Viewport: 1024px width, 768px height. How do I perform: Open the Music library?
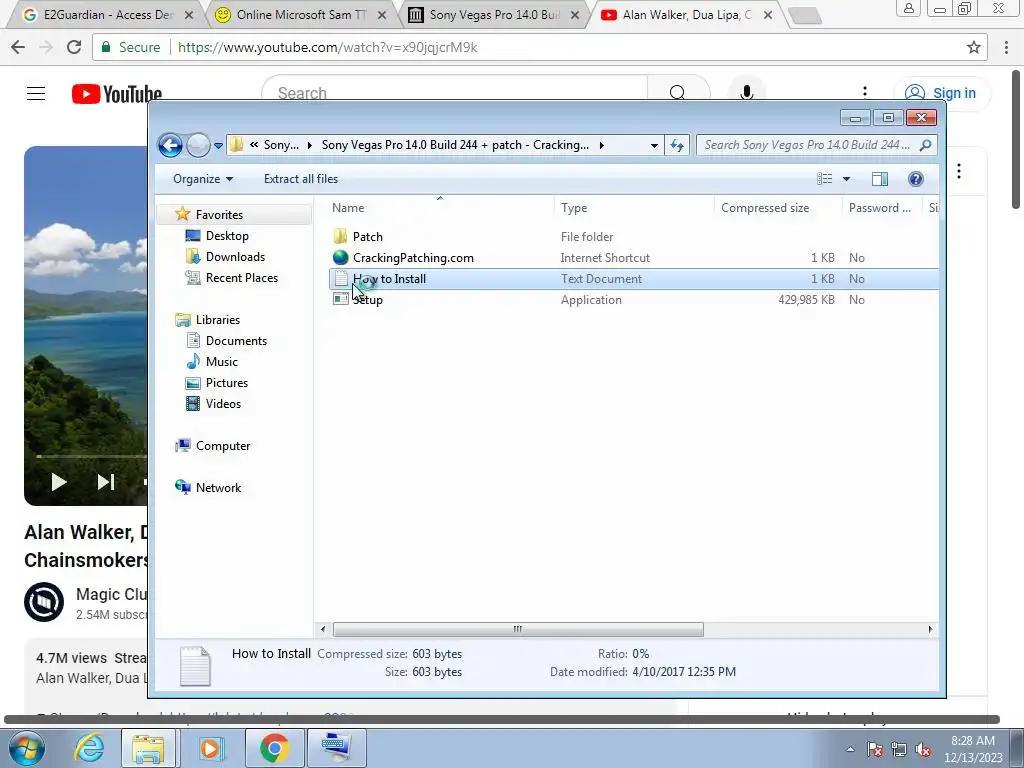(221, 361)
